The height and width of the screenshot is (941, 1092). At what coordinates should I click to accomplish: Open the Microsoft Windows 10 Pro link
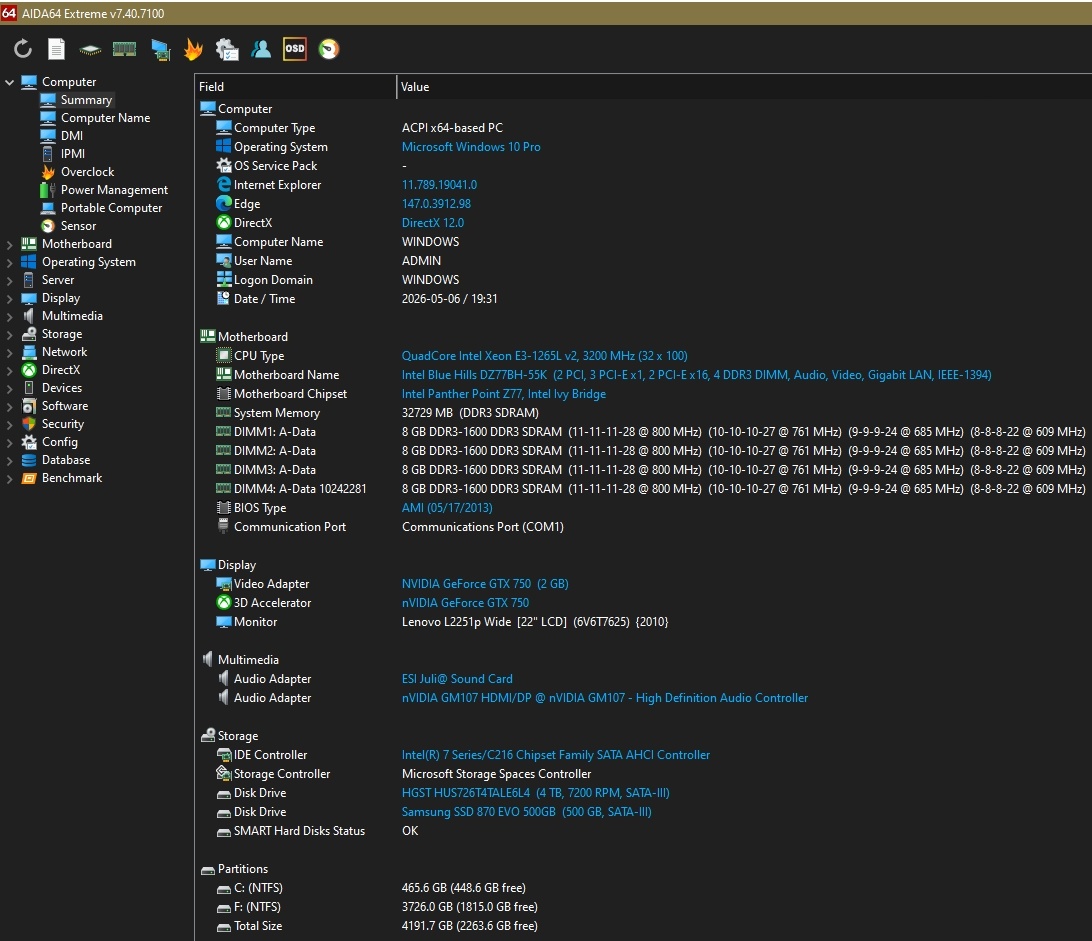click(x=471, y=147)
